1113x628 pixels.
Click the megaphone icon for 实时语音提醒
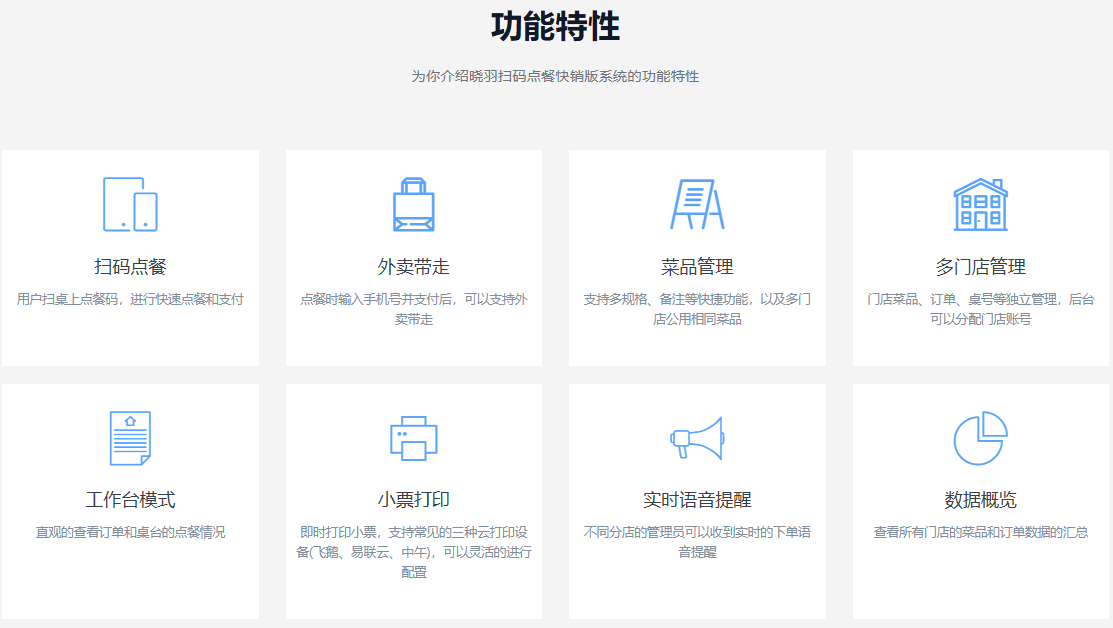[x=696, y=438]
